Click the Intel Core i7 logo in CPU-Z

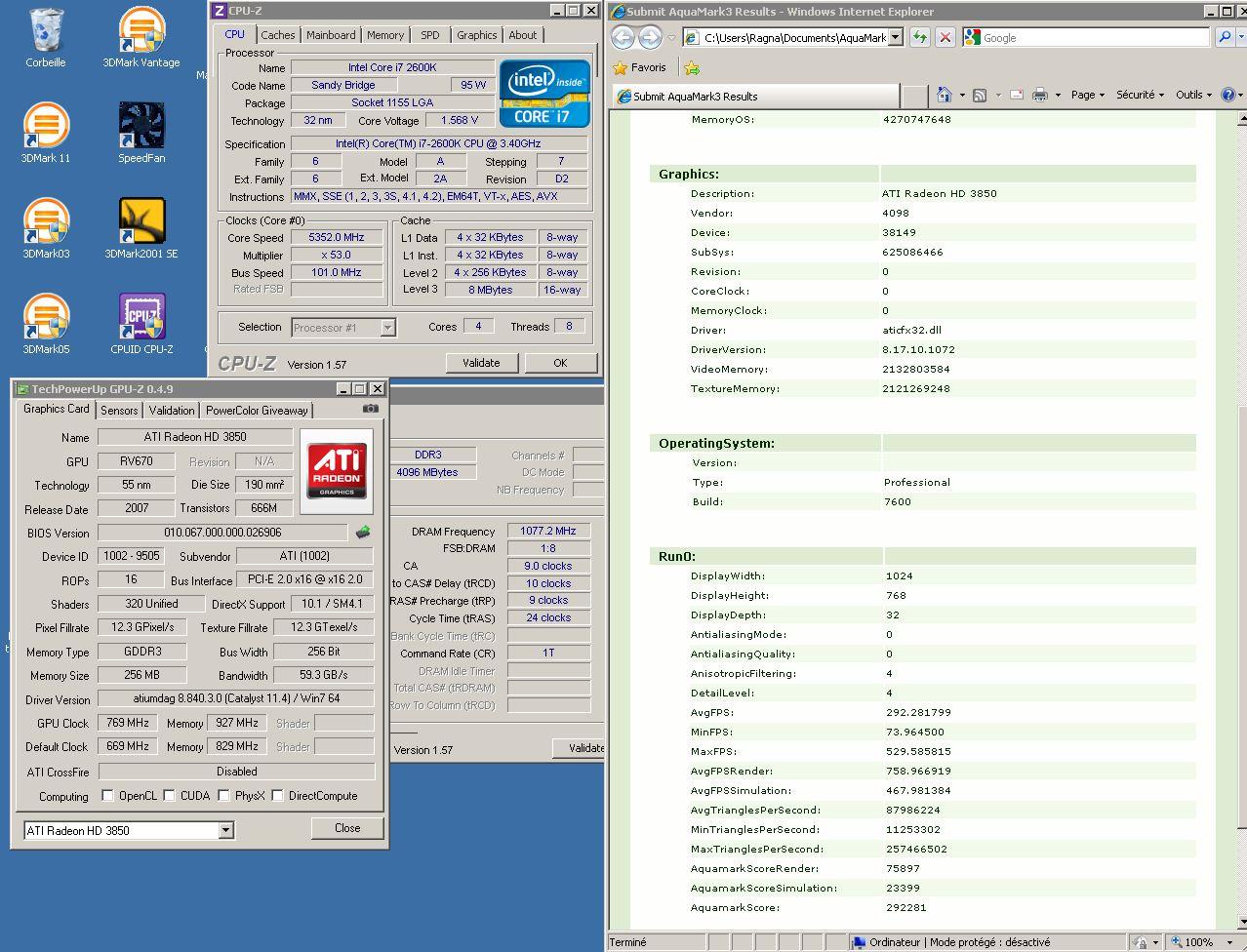(x=545, y=94)
